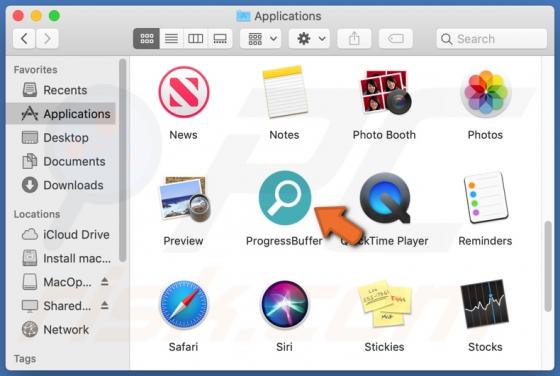Select the Reminders app icon
The width and height of the screenshot is (560, 376).
tap(485, 197)
